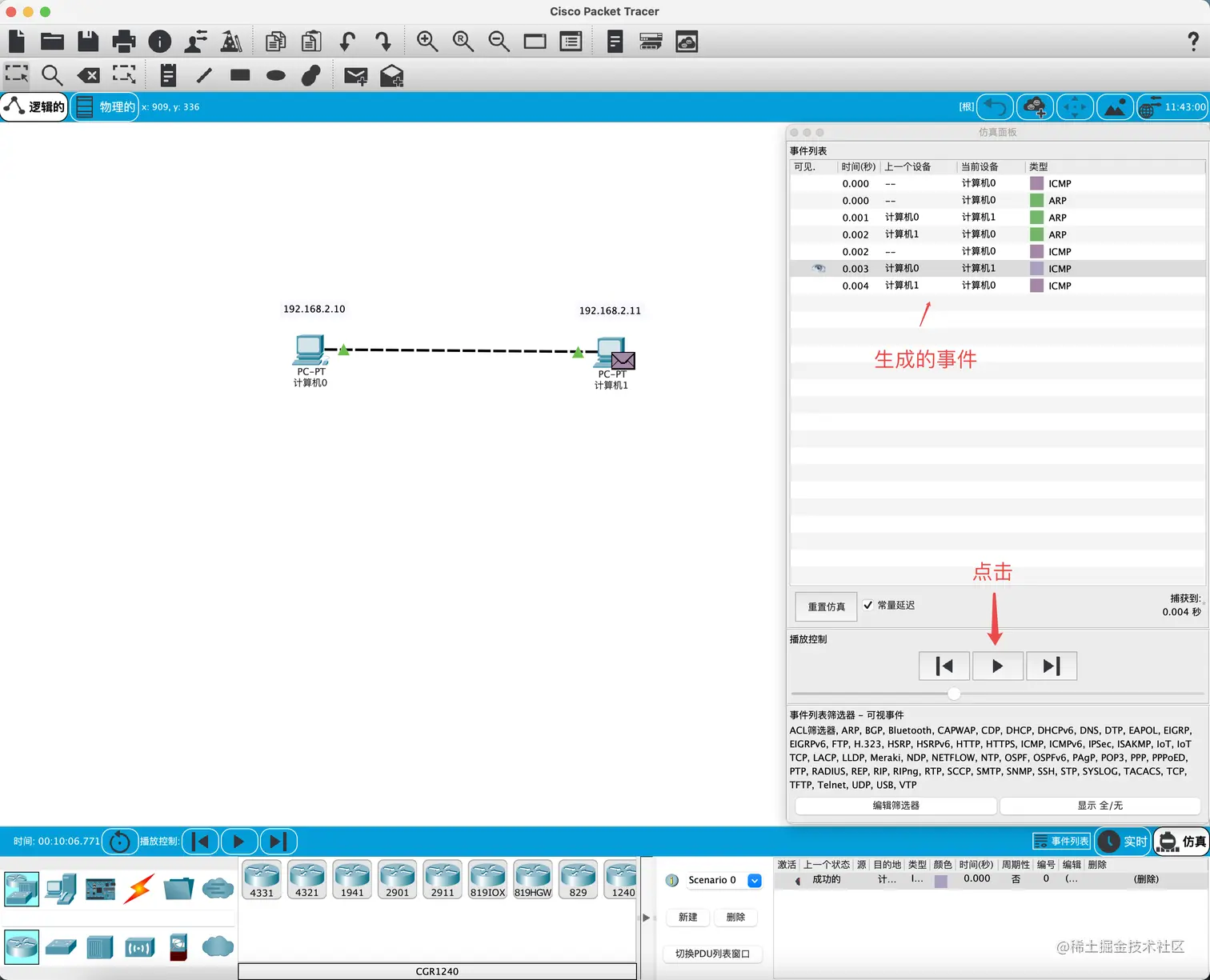
Task: Open Scenario 0 dropdown
Action: tap(754, 880)
